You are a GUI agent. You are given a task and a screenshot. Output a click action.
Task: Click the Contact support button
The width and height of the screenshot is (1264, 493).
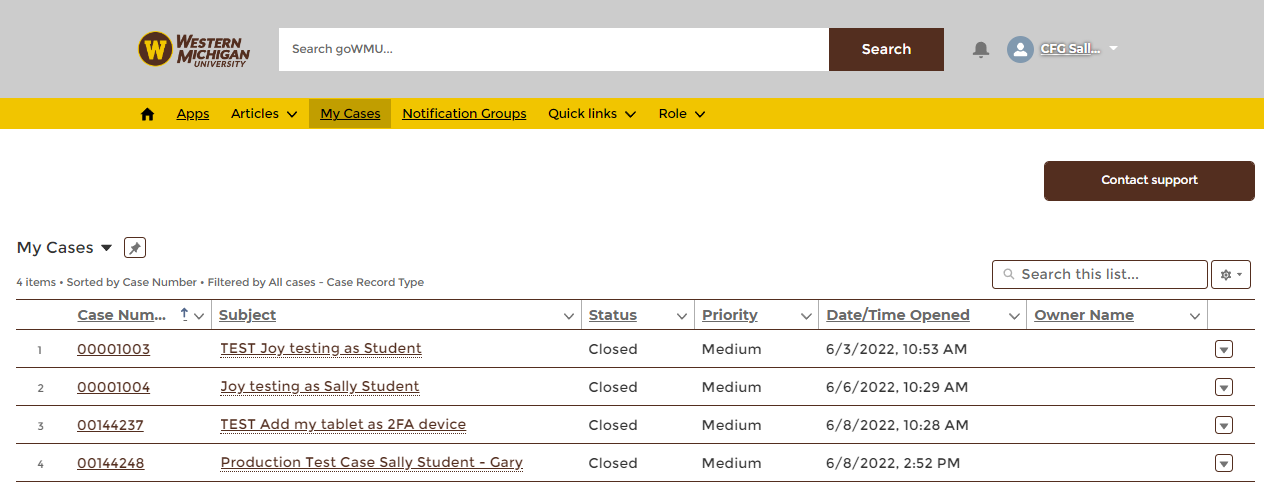pos(1149,180)
